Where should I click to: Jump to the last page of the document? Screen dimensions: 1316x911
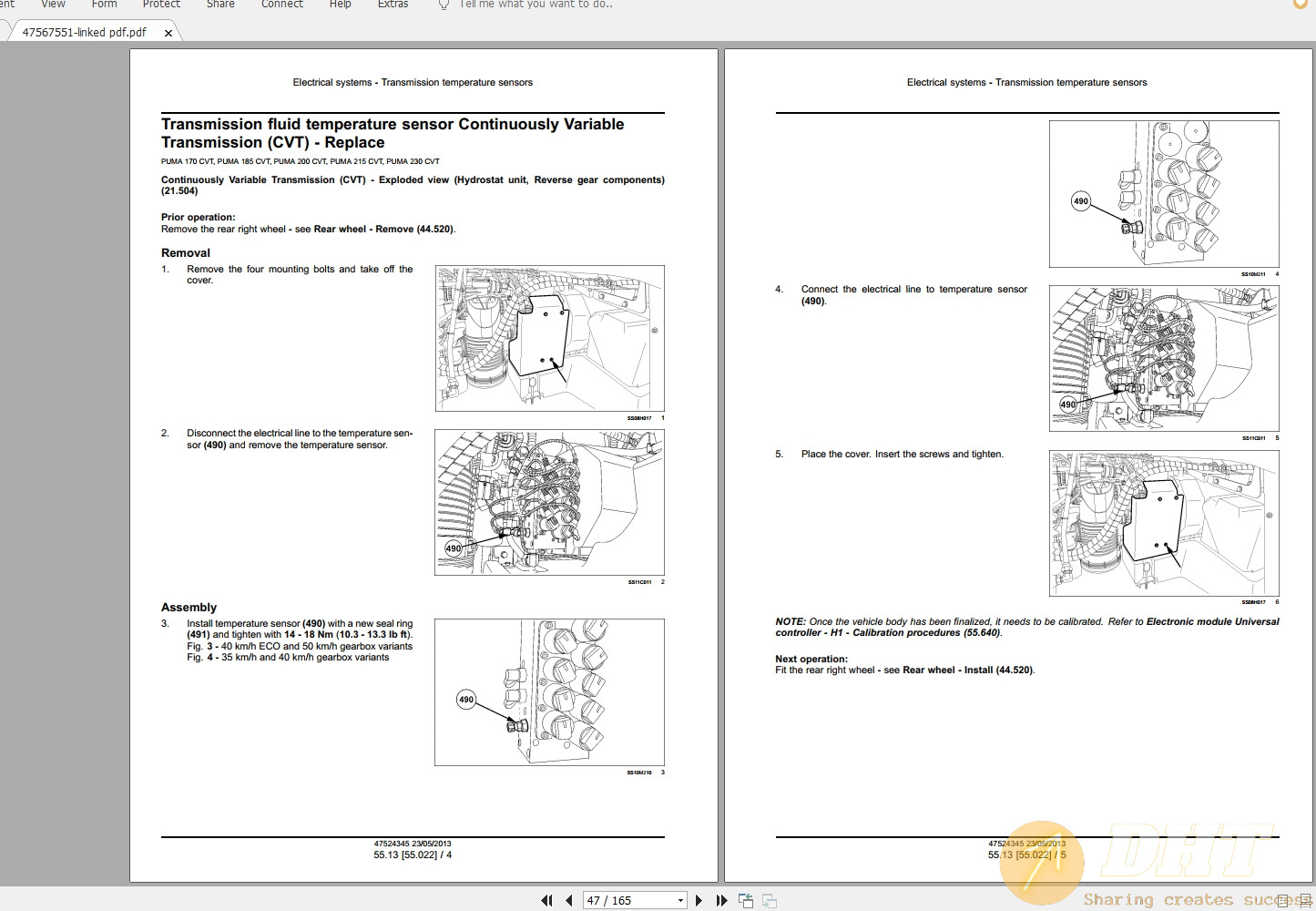721,900
